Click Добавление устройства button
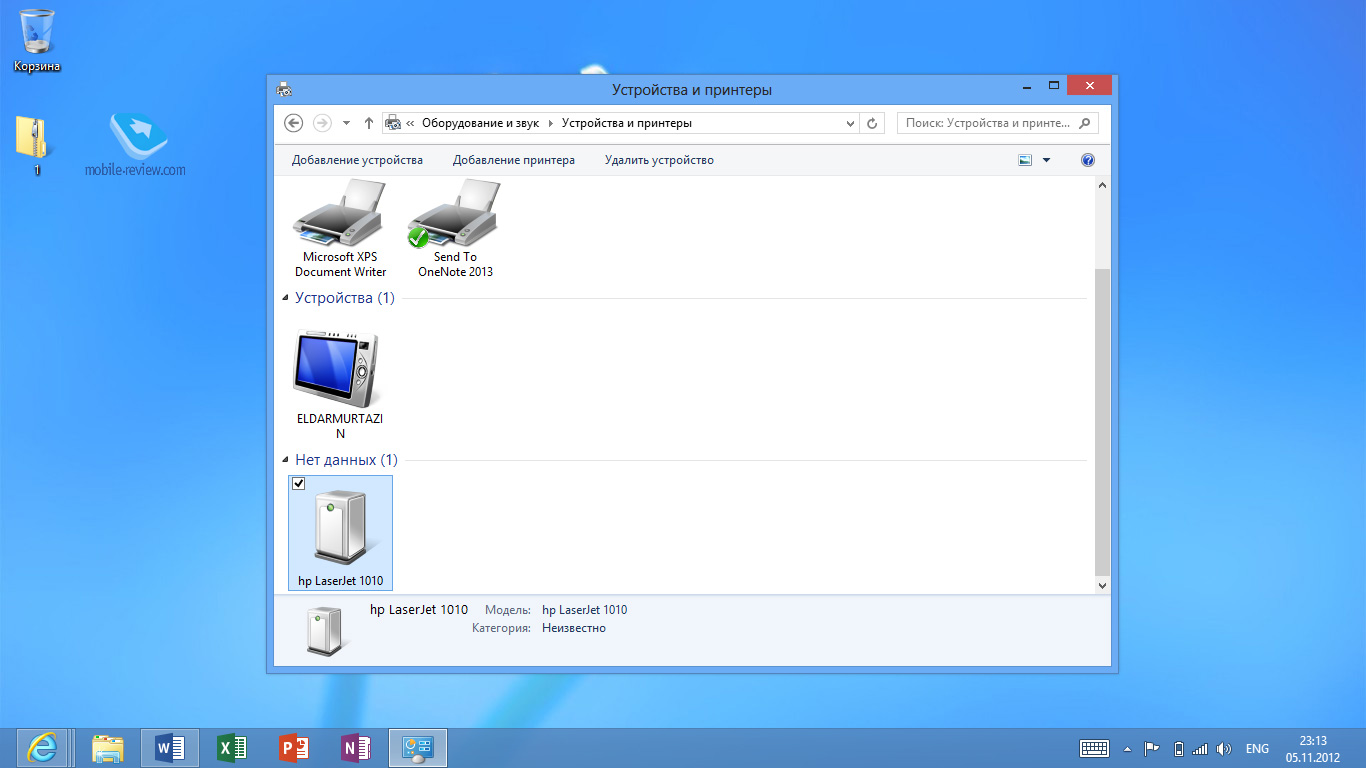 357,160
